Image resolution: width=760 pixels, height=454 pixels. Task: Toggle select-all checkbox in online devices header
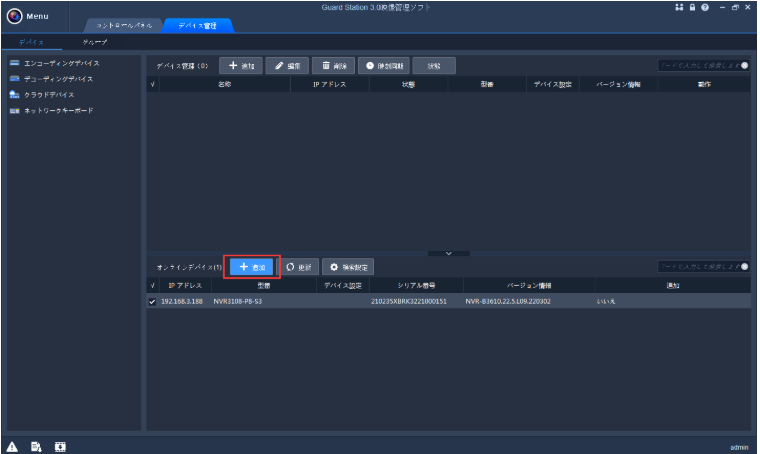(x=152, y=285)
